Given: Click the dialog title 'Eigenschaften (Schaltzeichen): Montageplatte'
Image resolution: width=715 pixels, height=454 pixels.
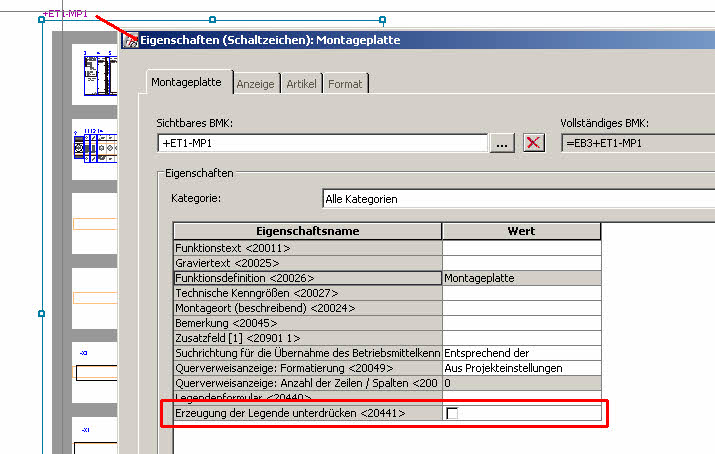Looking at the screenshot, I should [270, 40].
